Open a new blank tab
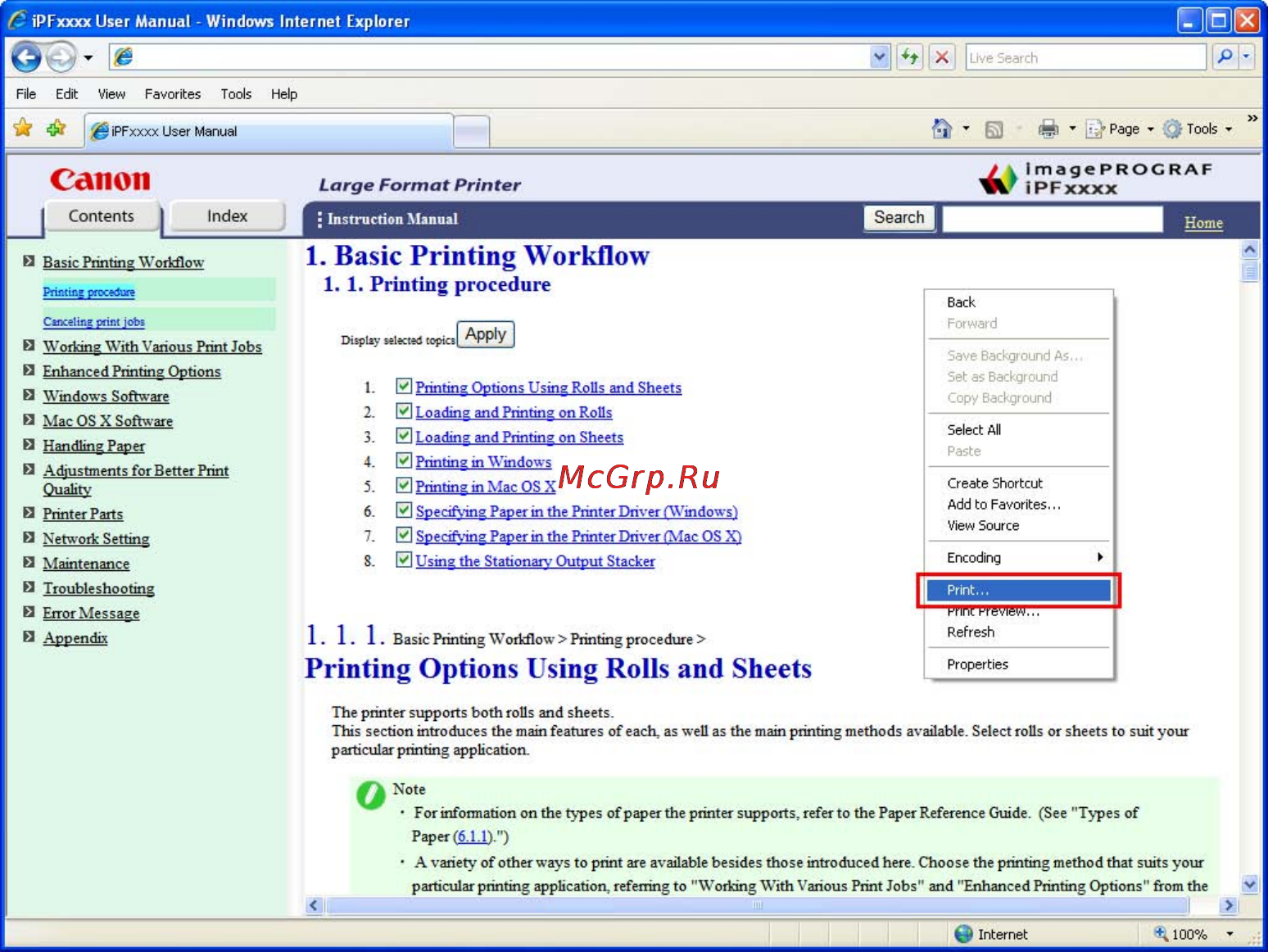 click(471, 131)
